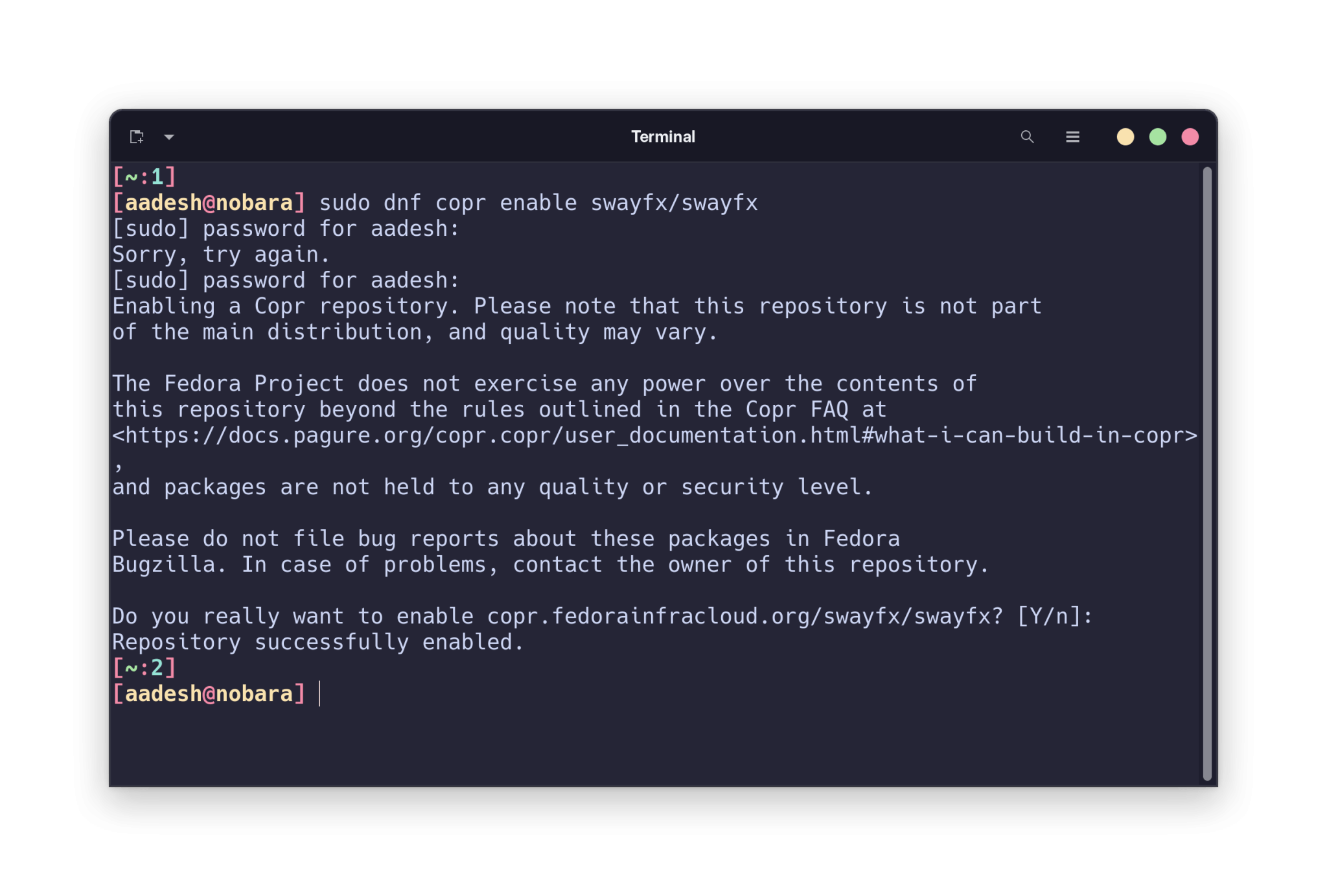Click the yellow minimize window dot
Screen dimensions: 1327x896
click(1124, 137)
